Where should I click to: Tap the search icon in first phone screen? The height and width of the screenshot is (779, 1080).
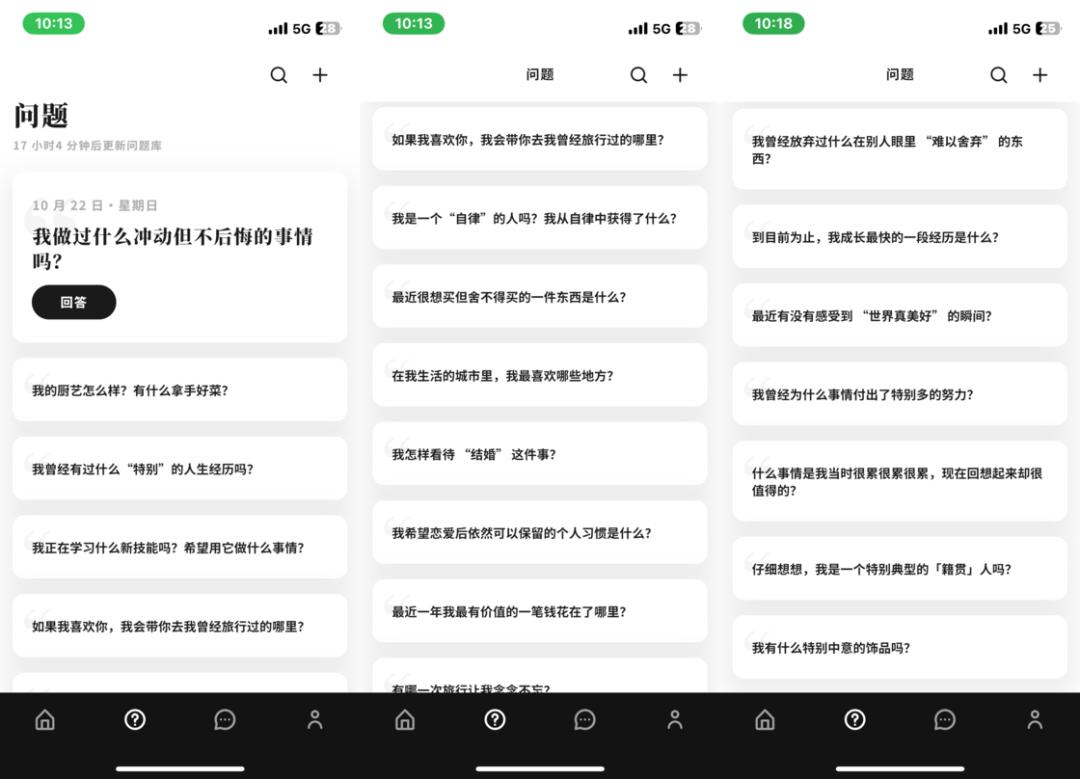[x=279, y=75]
